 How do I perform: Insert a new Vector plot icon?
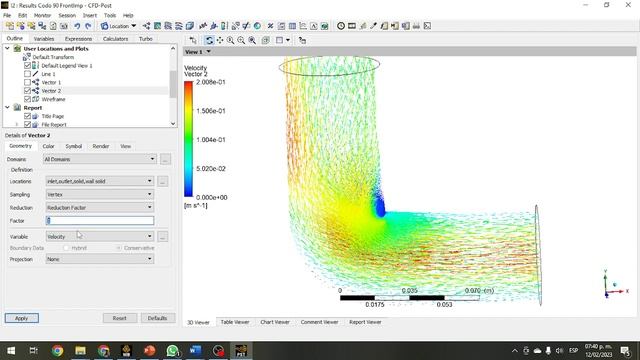[147, 26]
